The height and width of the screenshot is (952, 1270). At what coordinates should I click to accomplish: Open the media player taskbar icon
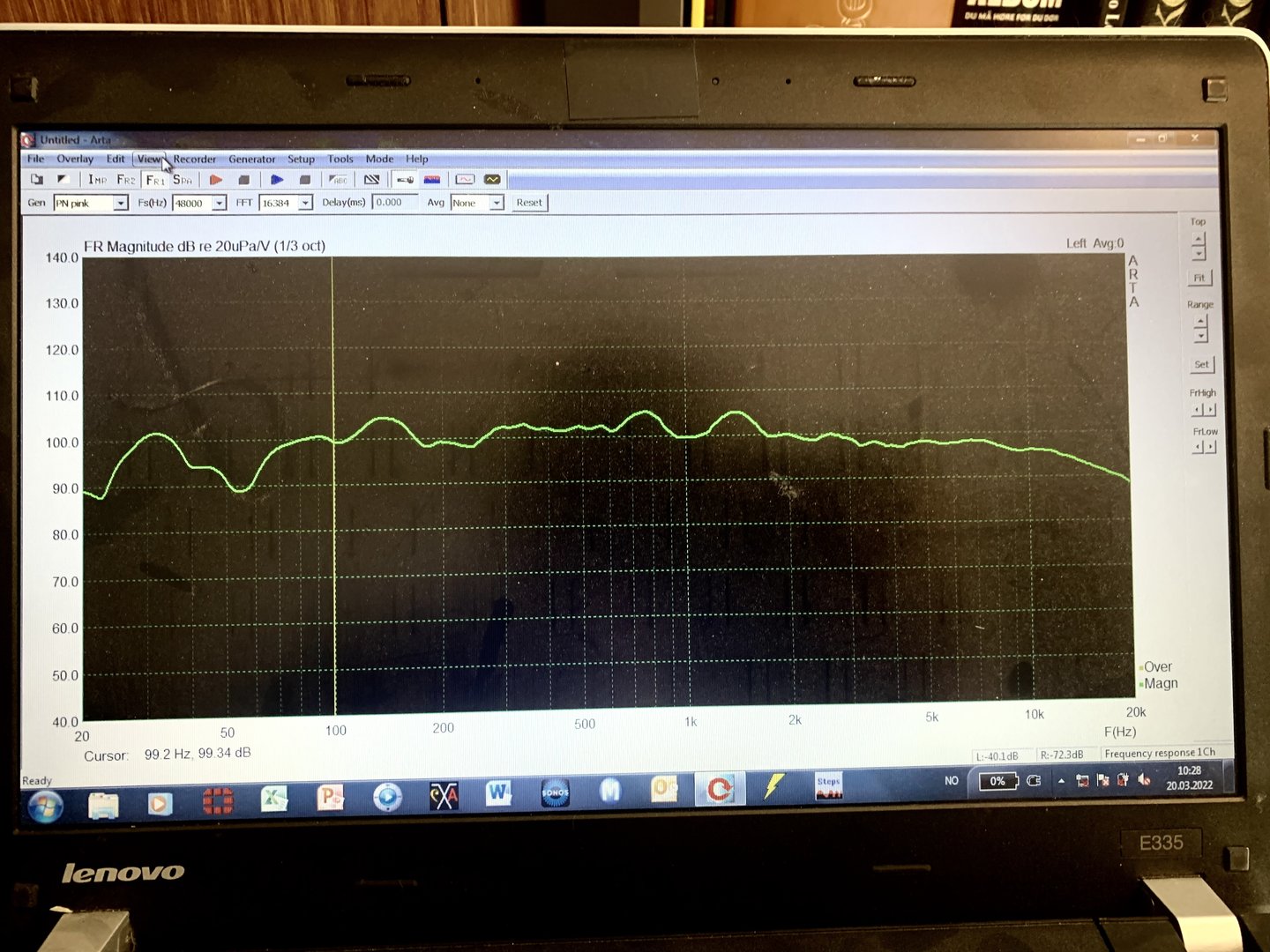coord(160,803)
